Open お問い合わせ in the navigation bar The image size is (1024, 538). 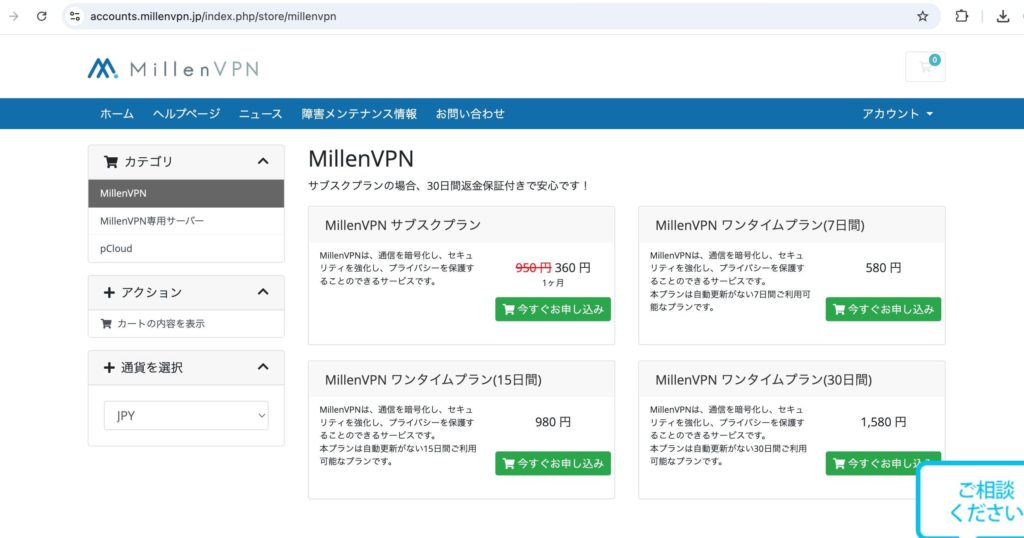[x=470, y=114]
